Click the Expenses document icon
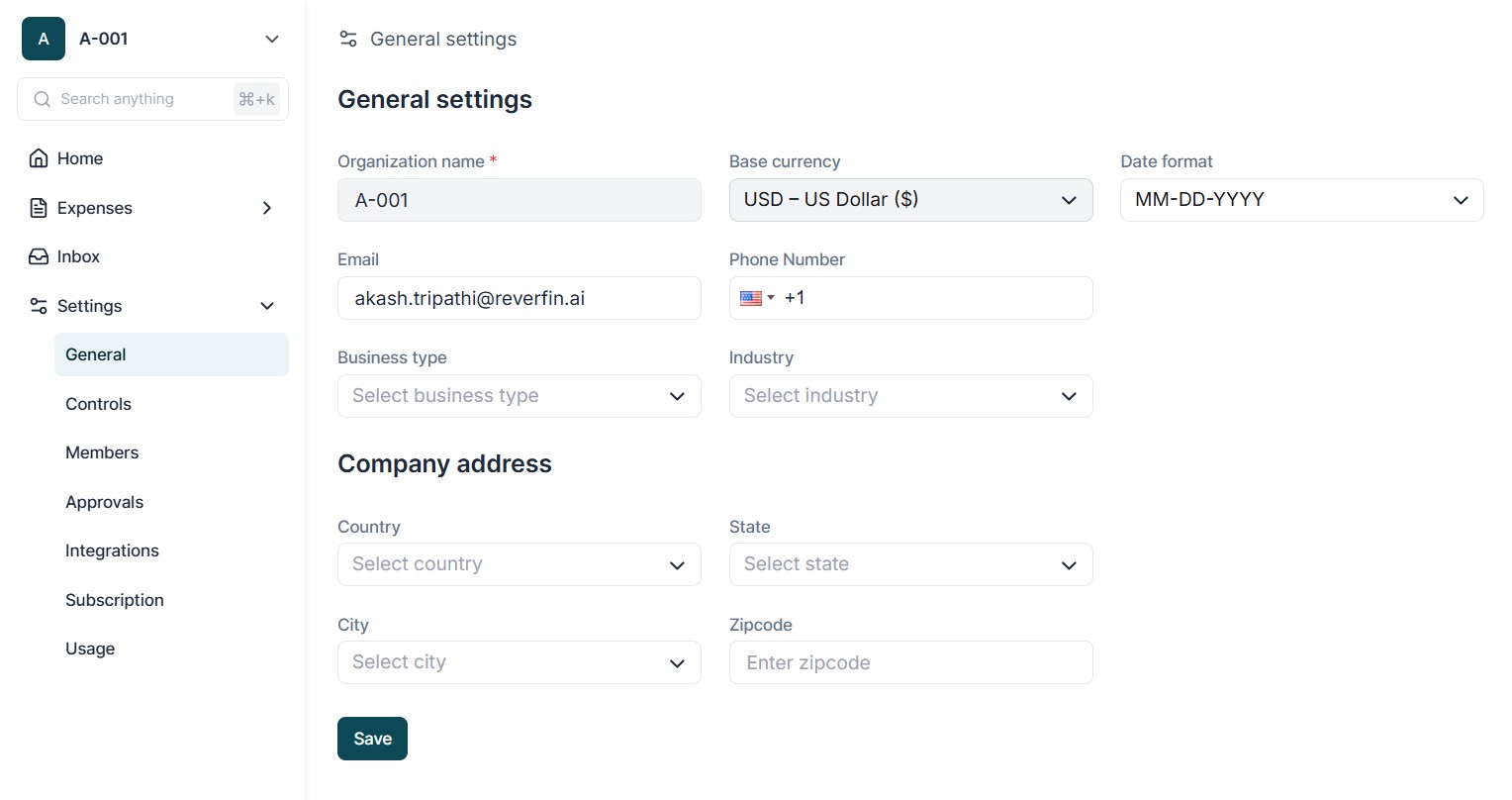This screenshot has height=800, width=1512. (39, 208)
